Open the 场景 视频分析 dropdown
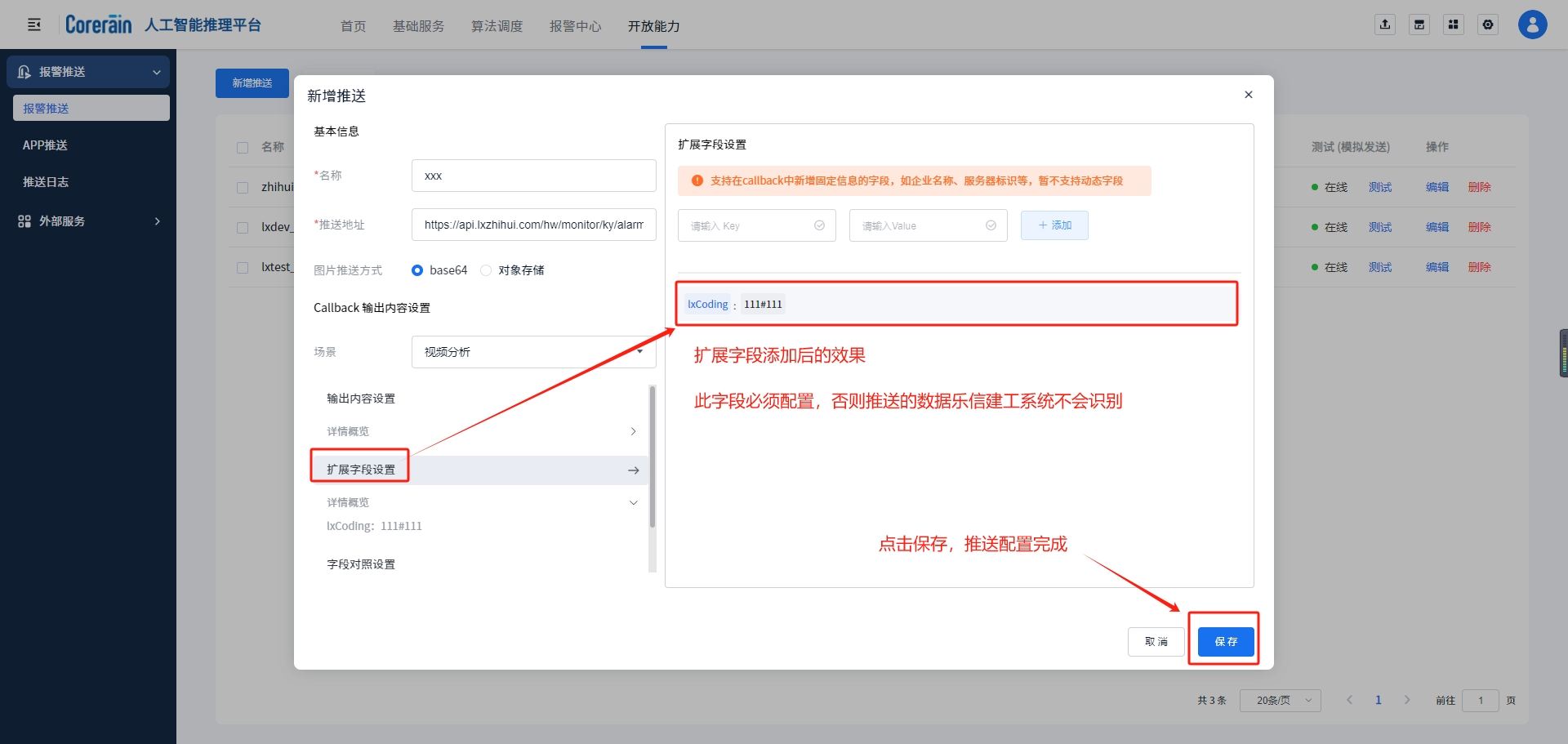Image resolution: width=1568 pixels, height=744 pixels. pyautogui.click(x=532, y=352)
